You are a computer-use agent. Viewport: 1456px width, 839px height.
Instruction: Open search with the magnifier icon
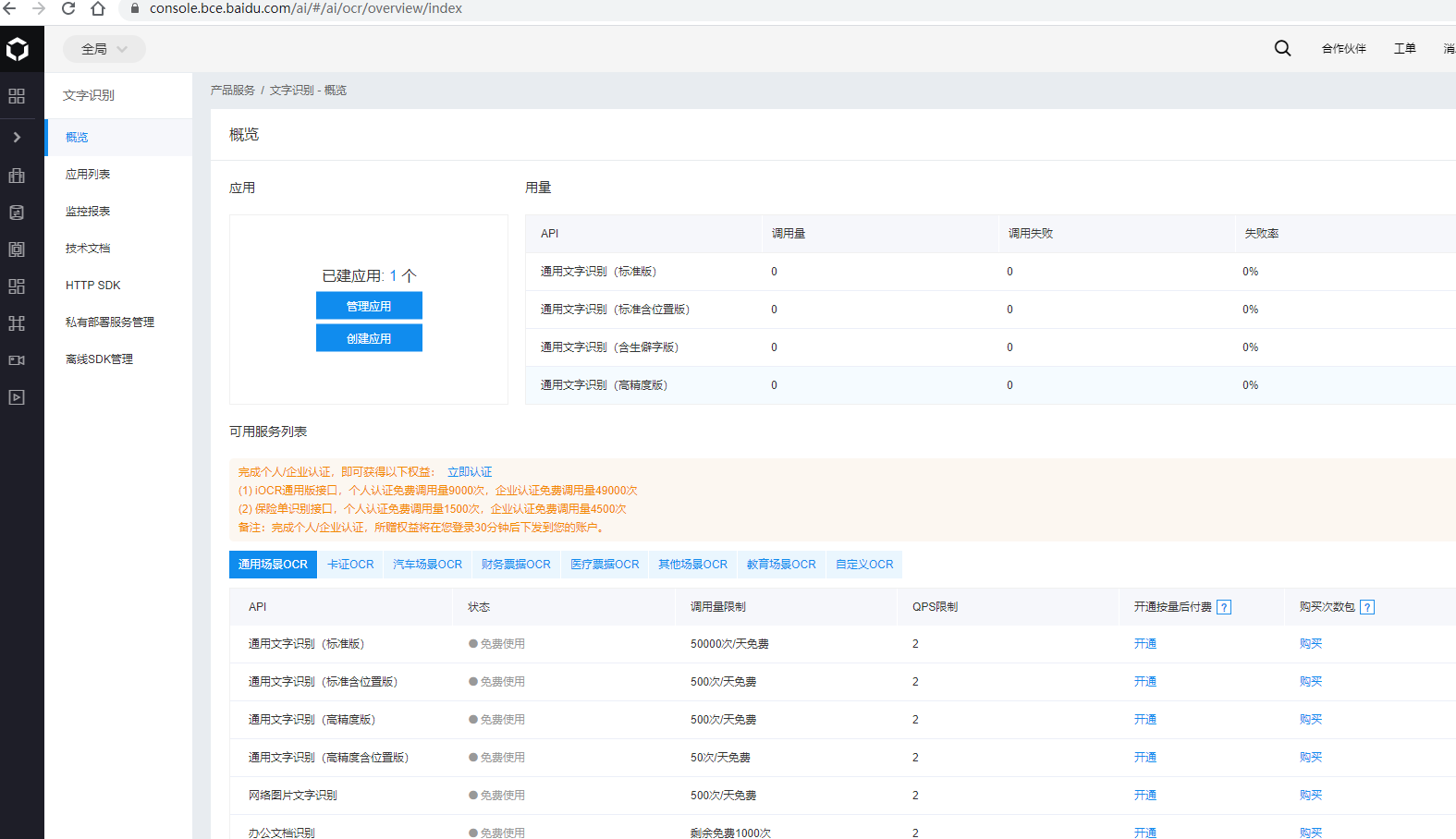tap(1282, 48)
